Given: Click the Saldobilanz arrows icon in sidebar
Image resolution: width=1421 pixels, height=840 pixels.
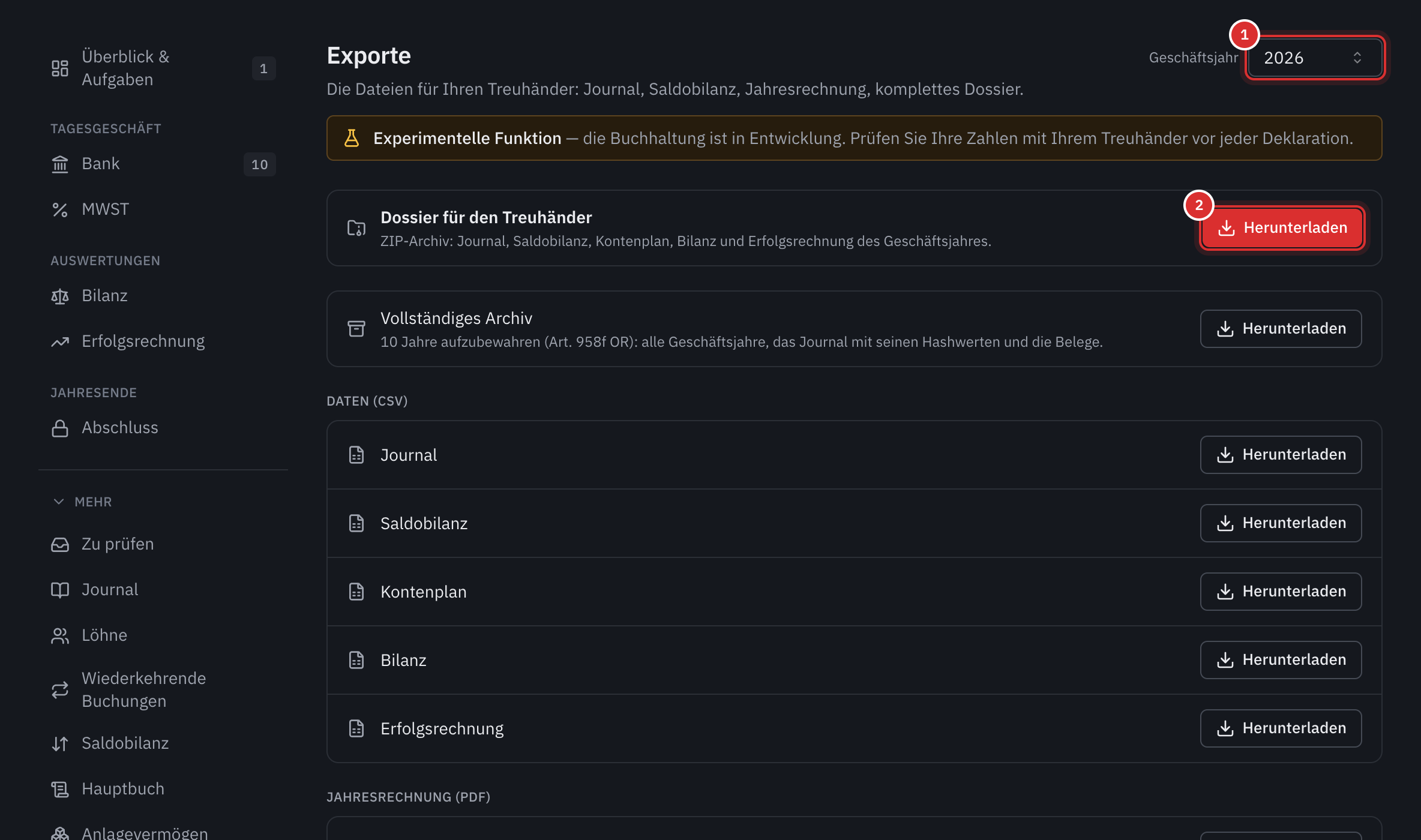Looking at the screenshot, I should click(60, 743).
